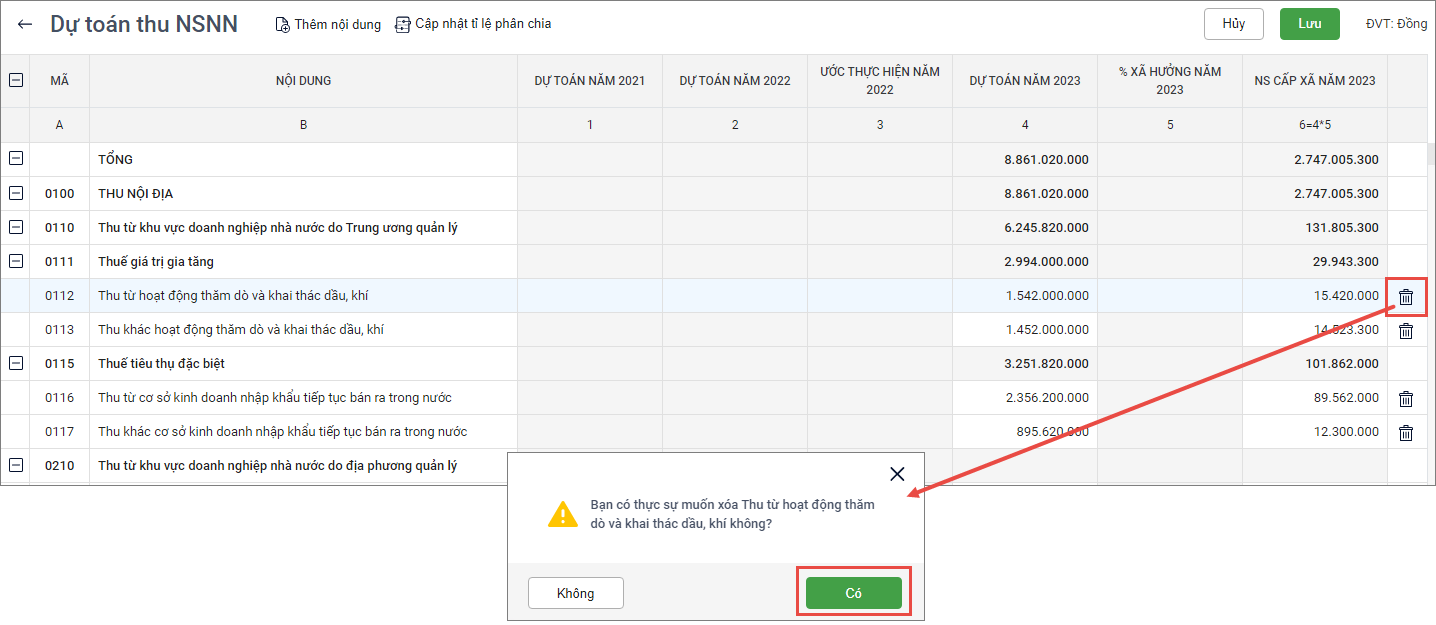Click the Cập nhật tỉ lệ phân chia icon
Image resolution: width=1436 pixels, height=625 pixels.
(403, 24)
